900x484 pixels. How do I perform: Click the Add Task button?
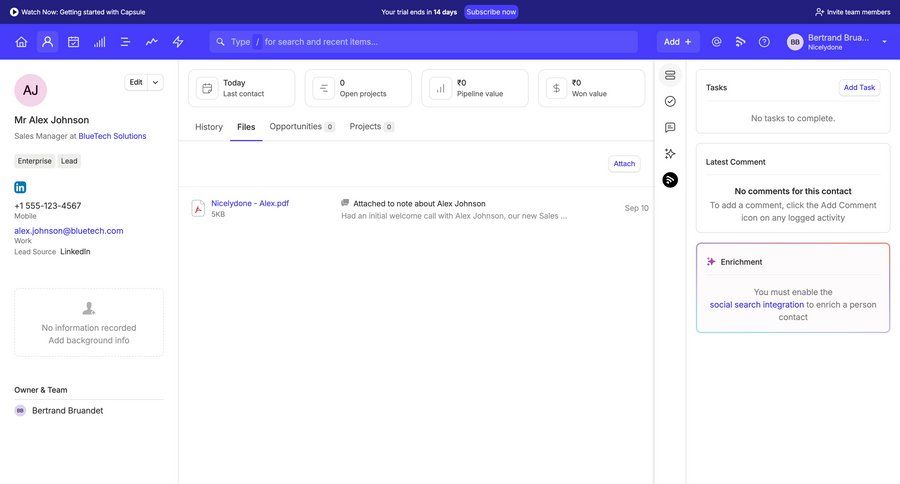click(x=859, y=87)
